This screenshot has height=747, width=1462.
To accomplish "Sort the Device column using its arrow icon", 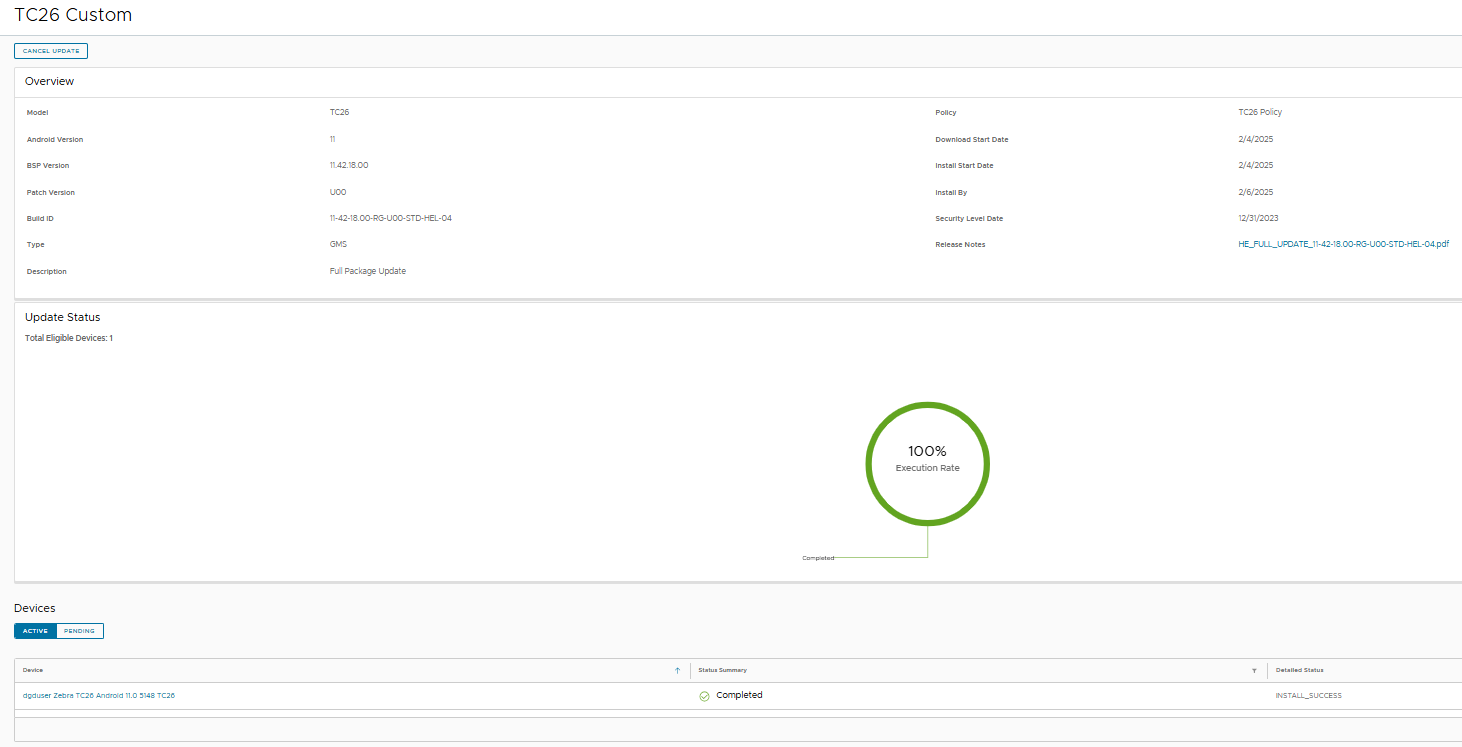I will point(677,670).
